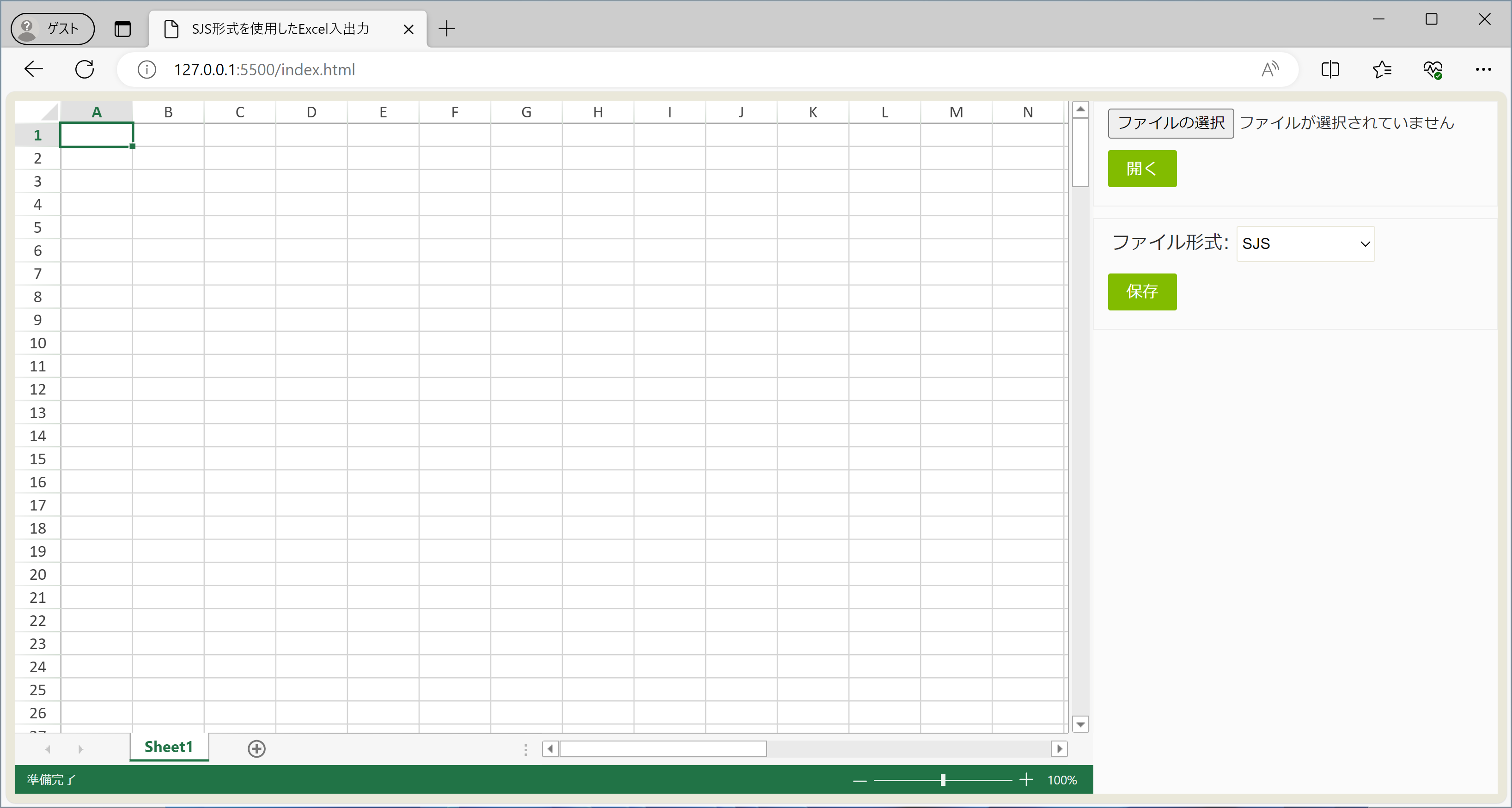Select column D header

(x=311, y=112)
